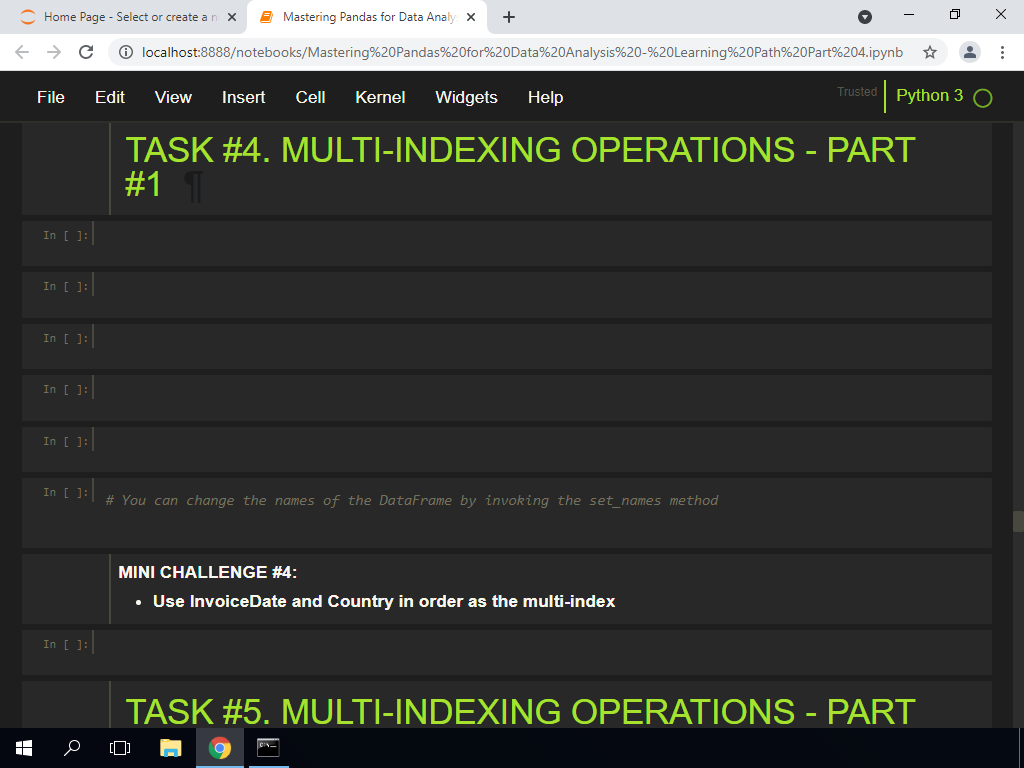Screen dimensions: 1024x768
Task: Open the Chrome three-dot menu
Action: [1002, 52]
